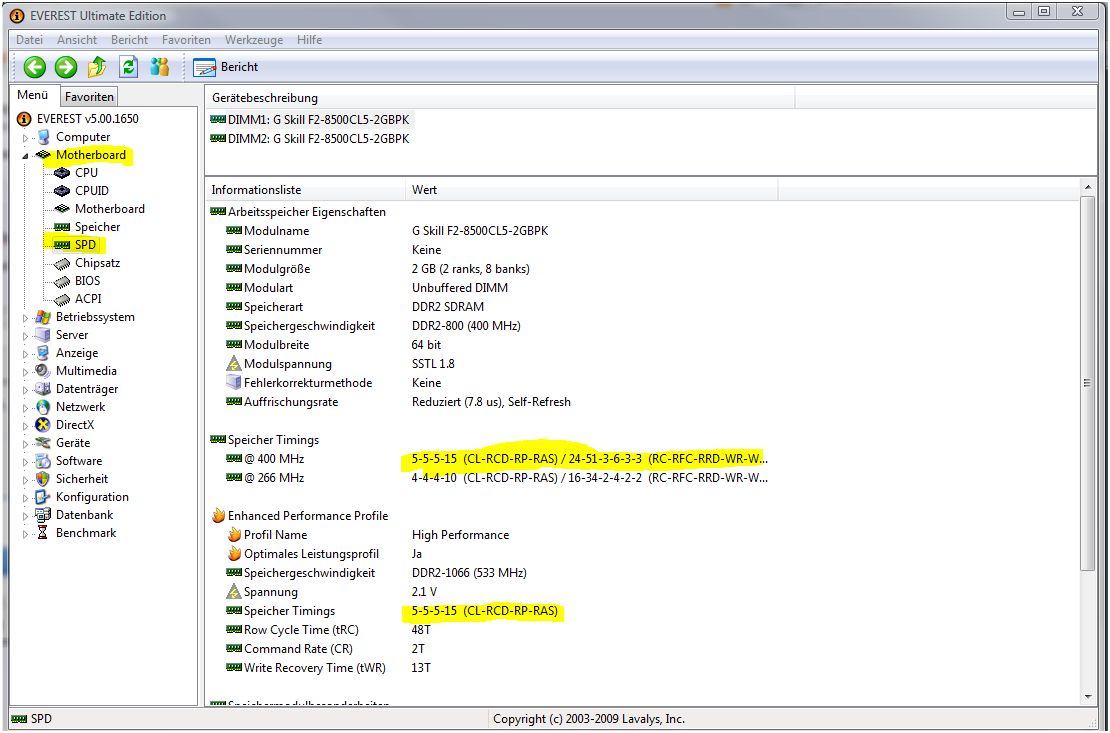The image size is (1110, 733).
Task: Collapse the Motherboard tree node
Action: (x=26, y=156)
